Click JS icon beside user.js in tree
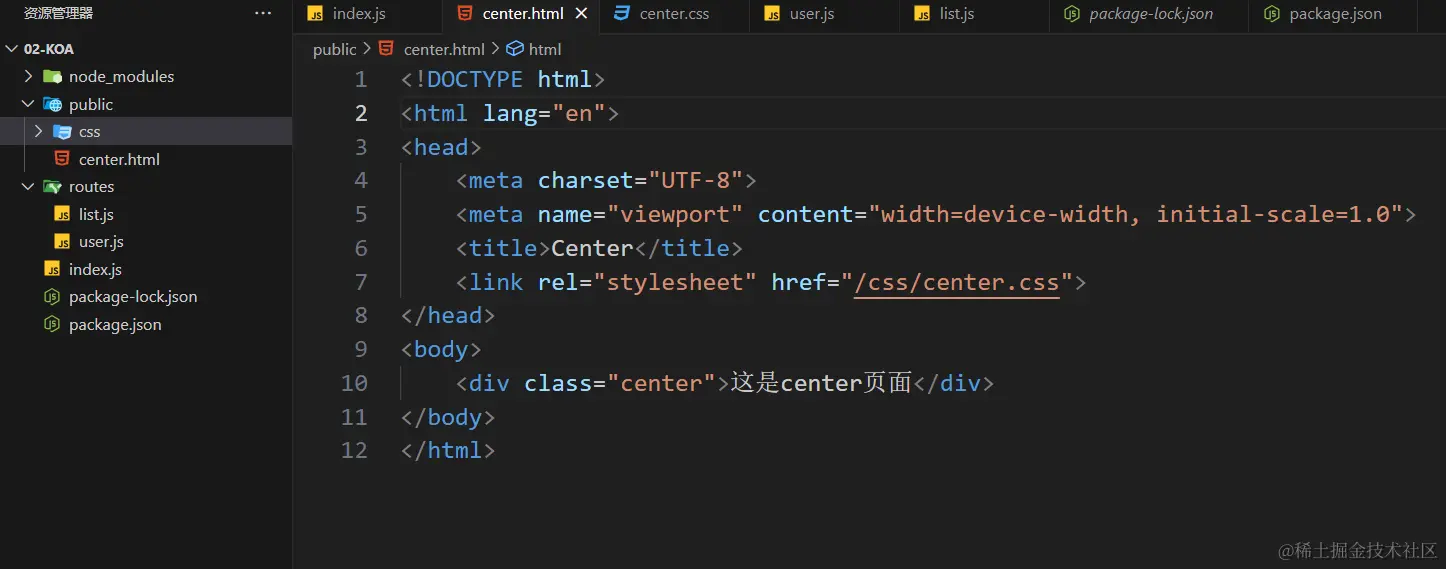Image resolution: width=1446 pixels, height=569 pixels. pyautogui.click(x=62, y=241)
